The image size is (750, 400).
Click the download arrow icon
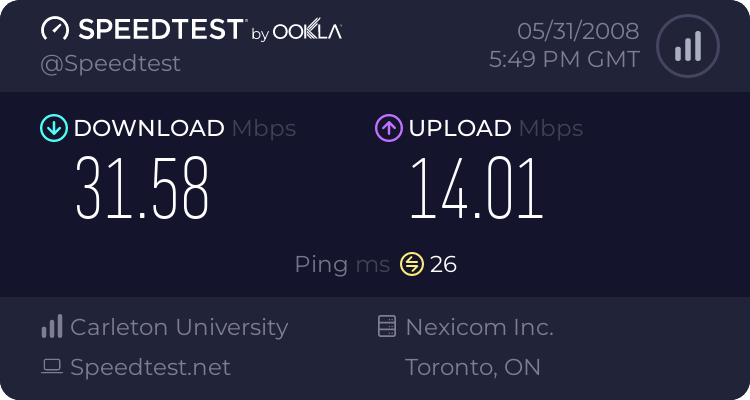tap(52, 128)
